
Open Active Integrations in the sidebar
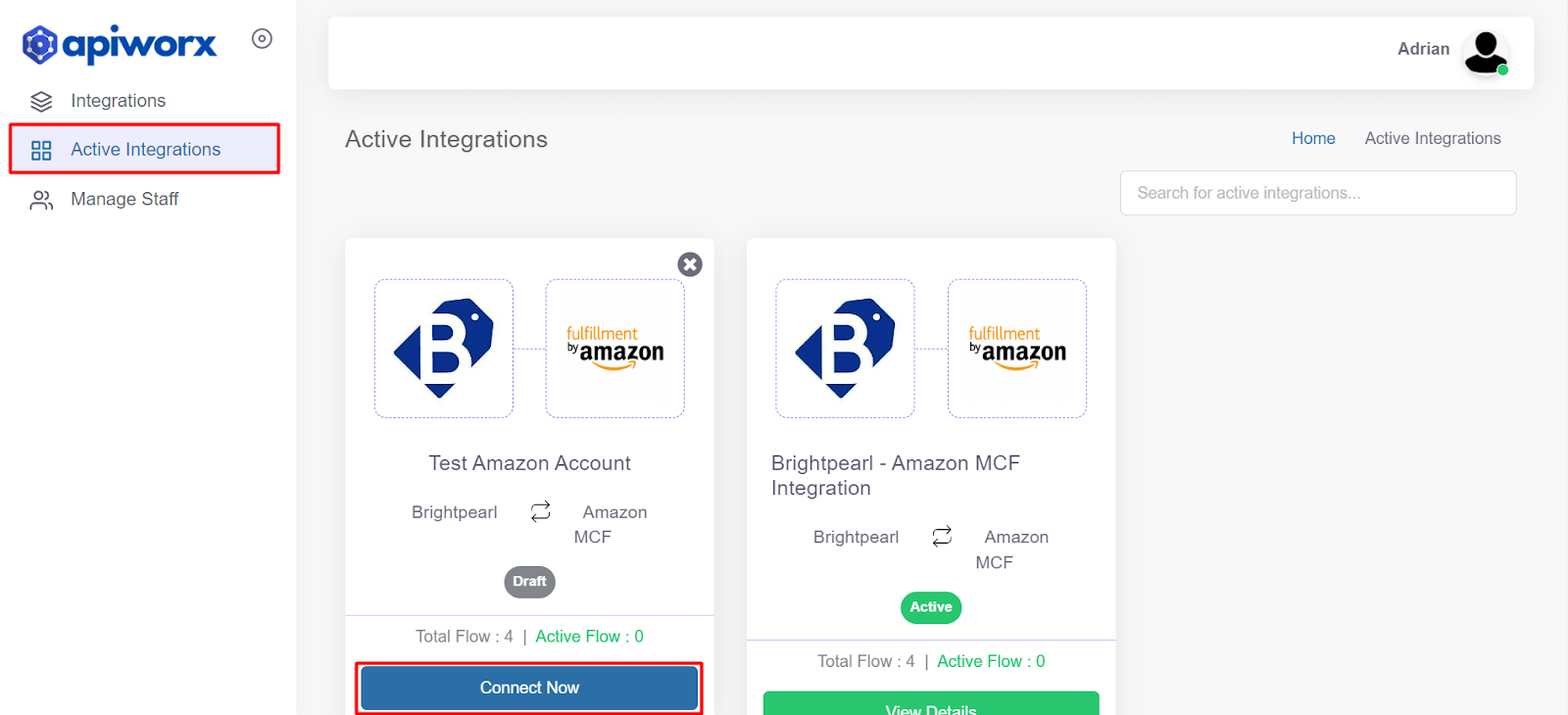click(x=145, y=149)
